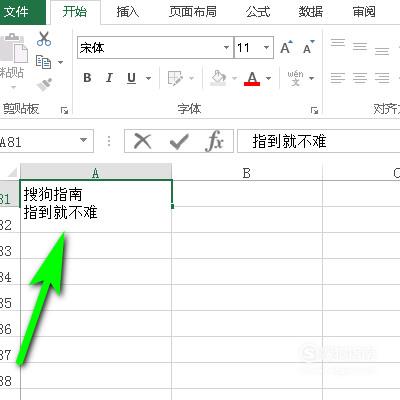This screenshot has width=400, height=400.
Task: Click the Paste clipboard icon
Action: point(14,48)
